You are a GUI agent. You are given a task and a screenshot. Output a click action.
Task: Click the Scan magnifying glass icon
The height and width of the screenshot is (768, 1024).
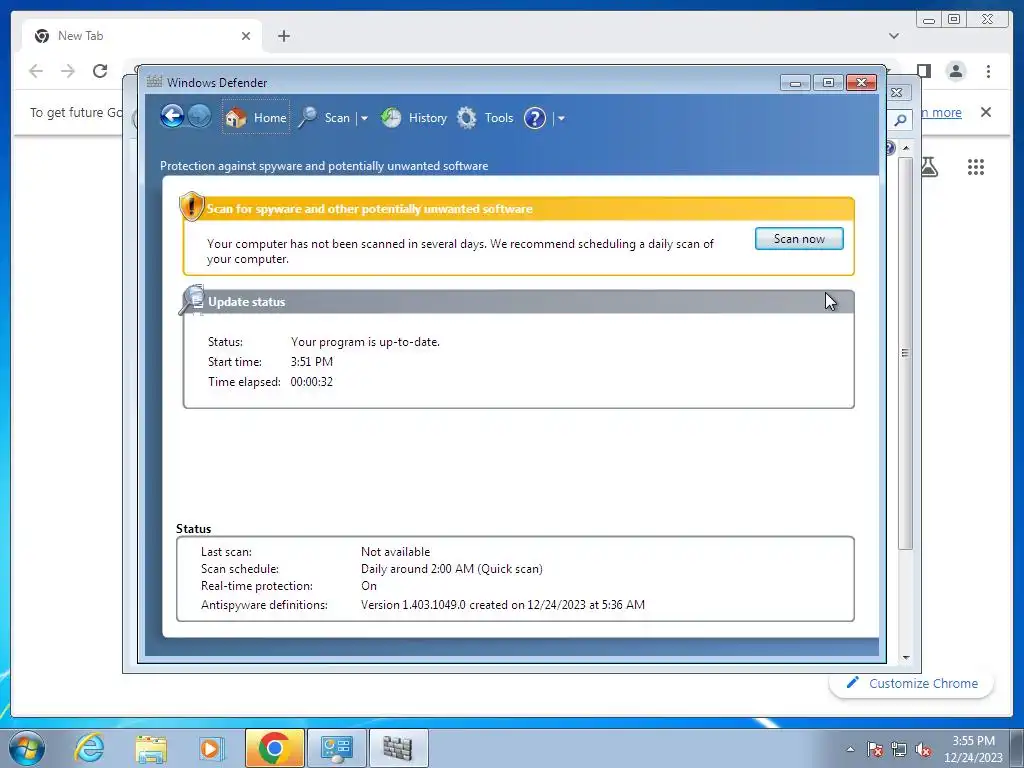click(308, 118)
